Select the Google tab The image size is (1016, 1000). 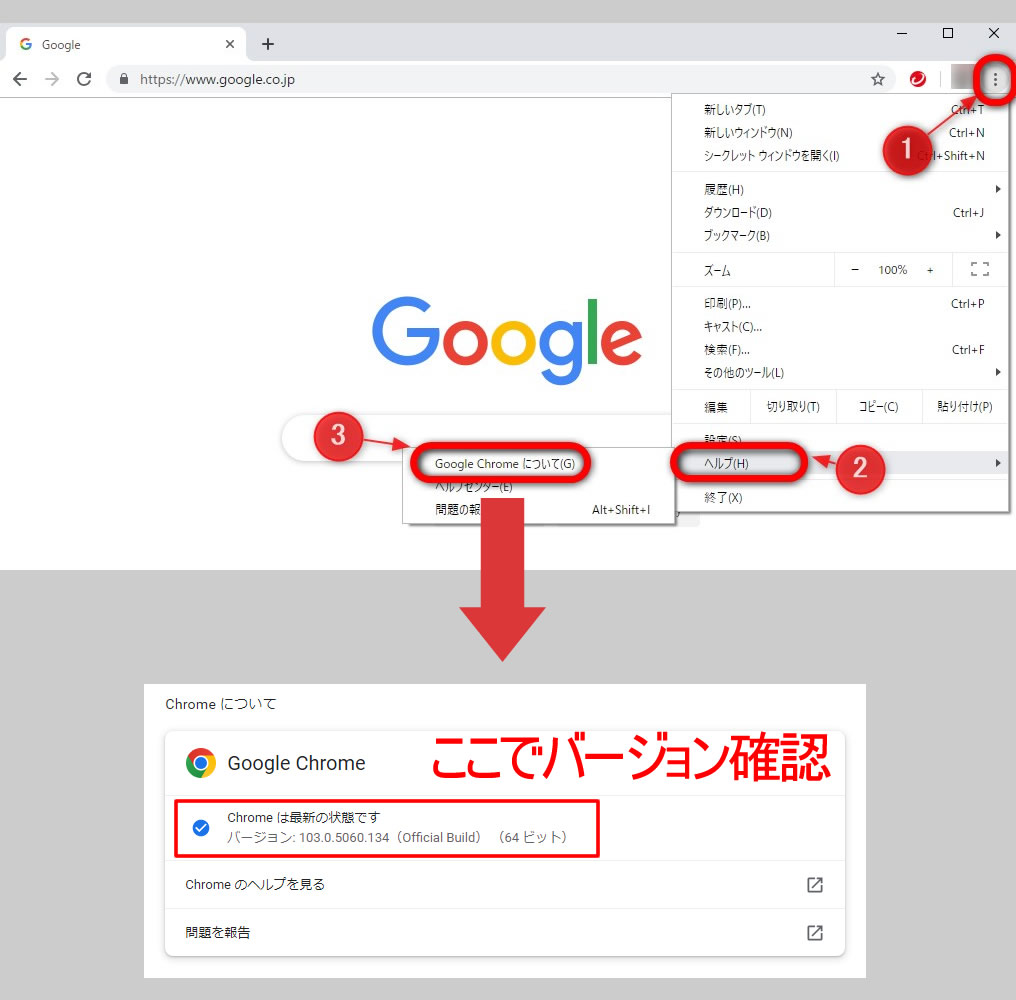(x=126, y=44)
